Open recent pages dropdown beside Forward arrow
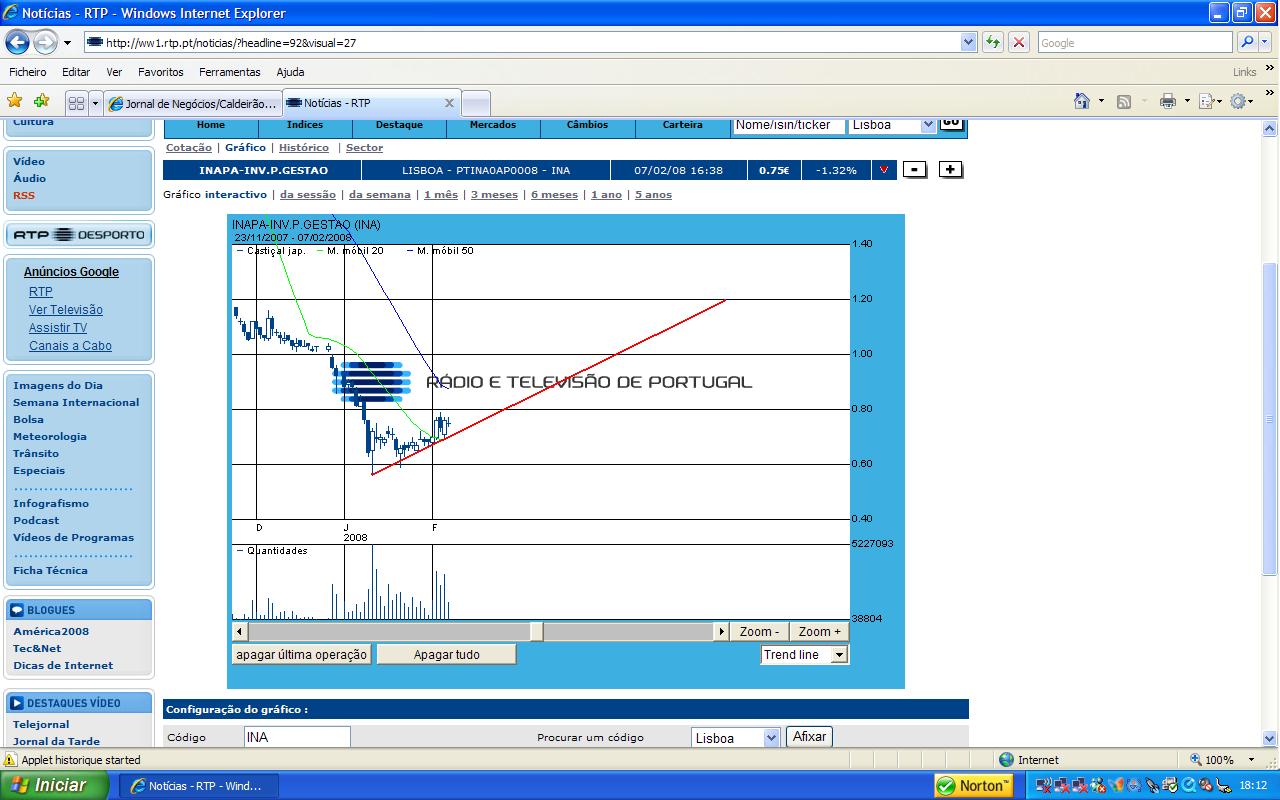1280x800 pixels. (x=67, y=43)
